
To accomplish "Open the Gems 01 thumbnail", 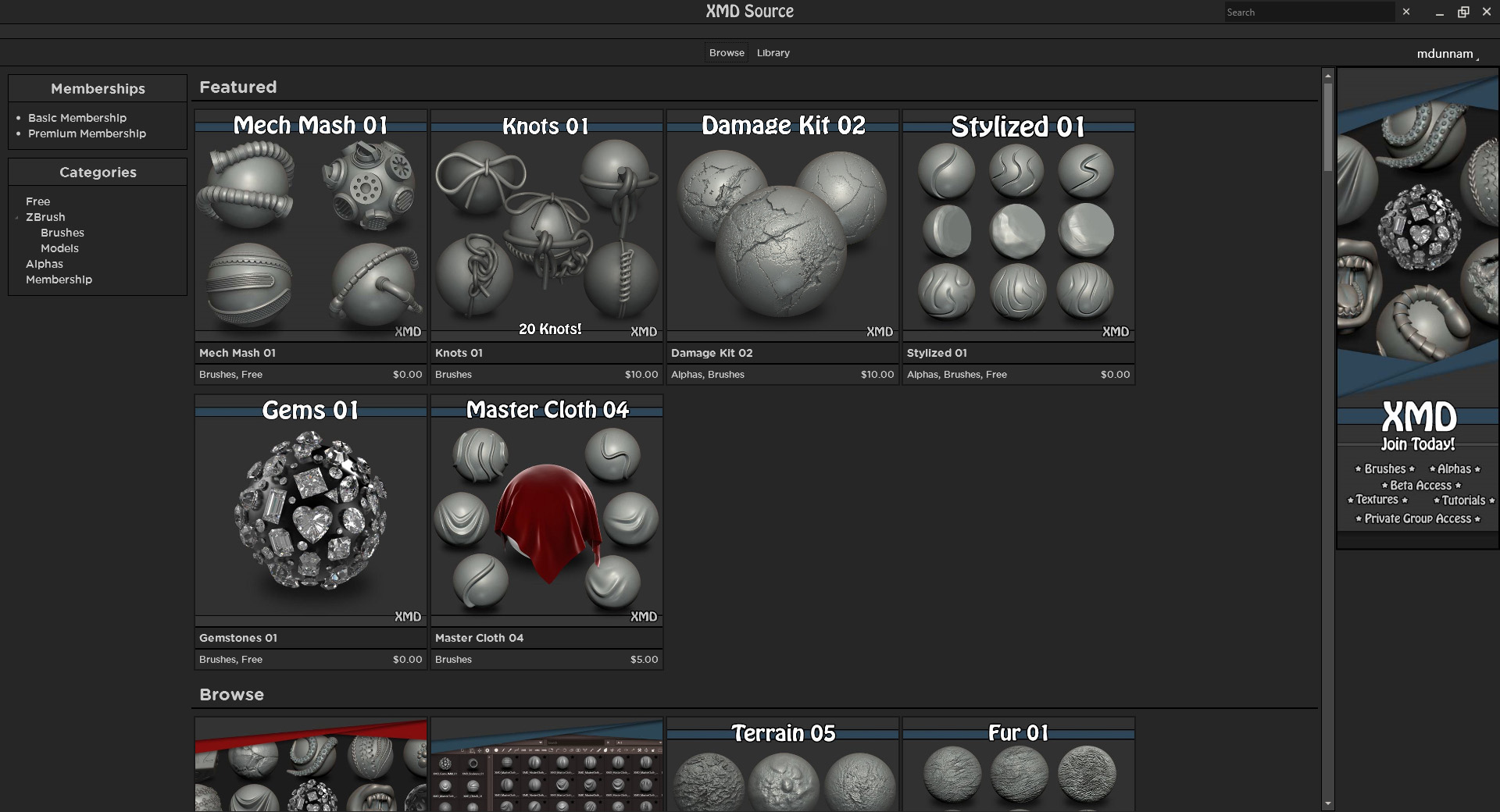I will (311, 510).
